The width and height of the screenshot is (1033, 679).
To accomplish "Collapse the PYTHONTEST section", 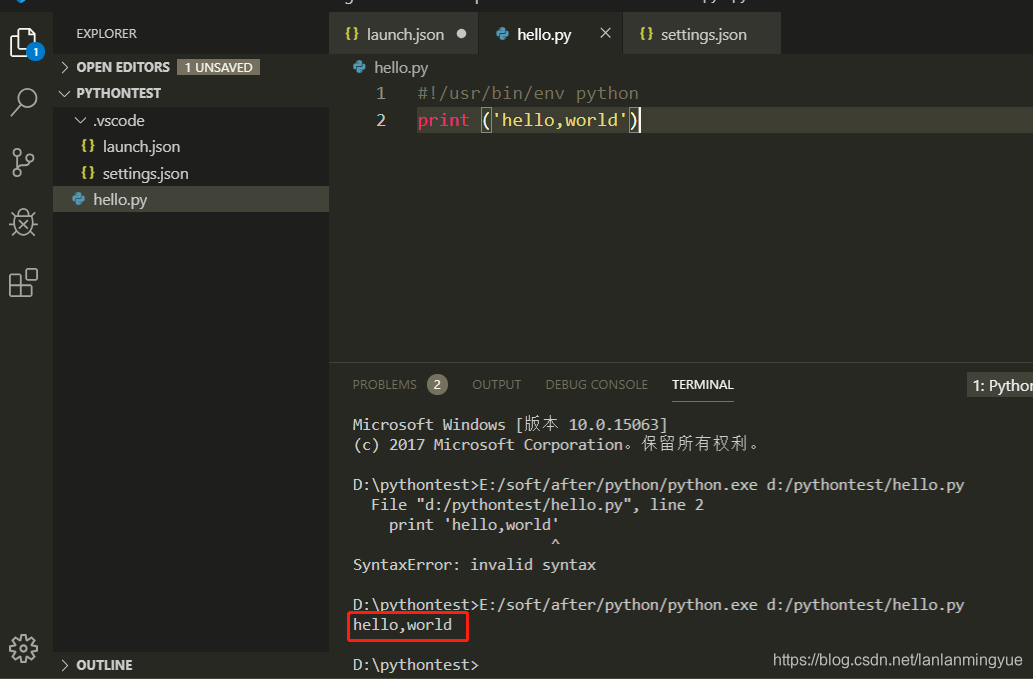I will (x=64, y=92).
